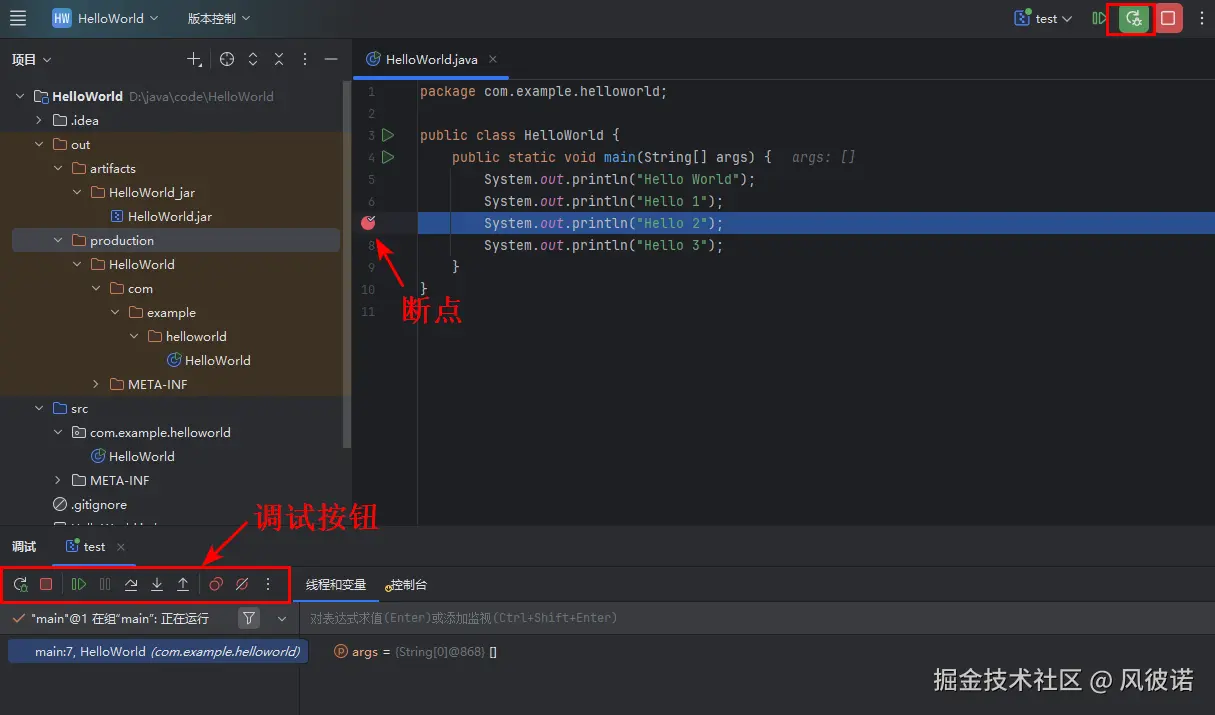Add new item in Project panel
This screenshot has height=715, width=1215.
coord(195,59)
